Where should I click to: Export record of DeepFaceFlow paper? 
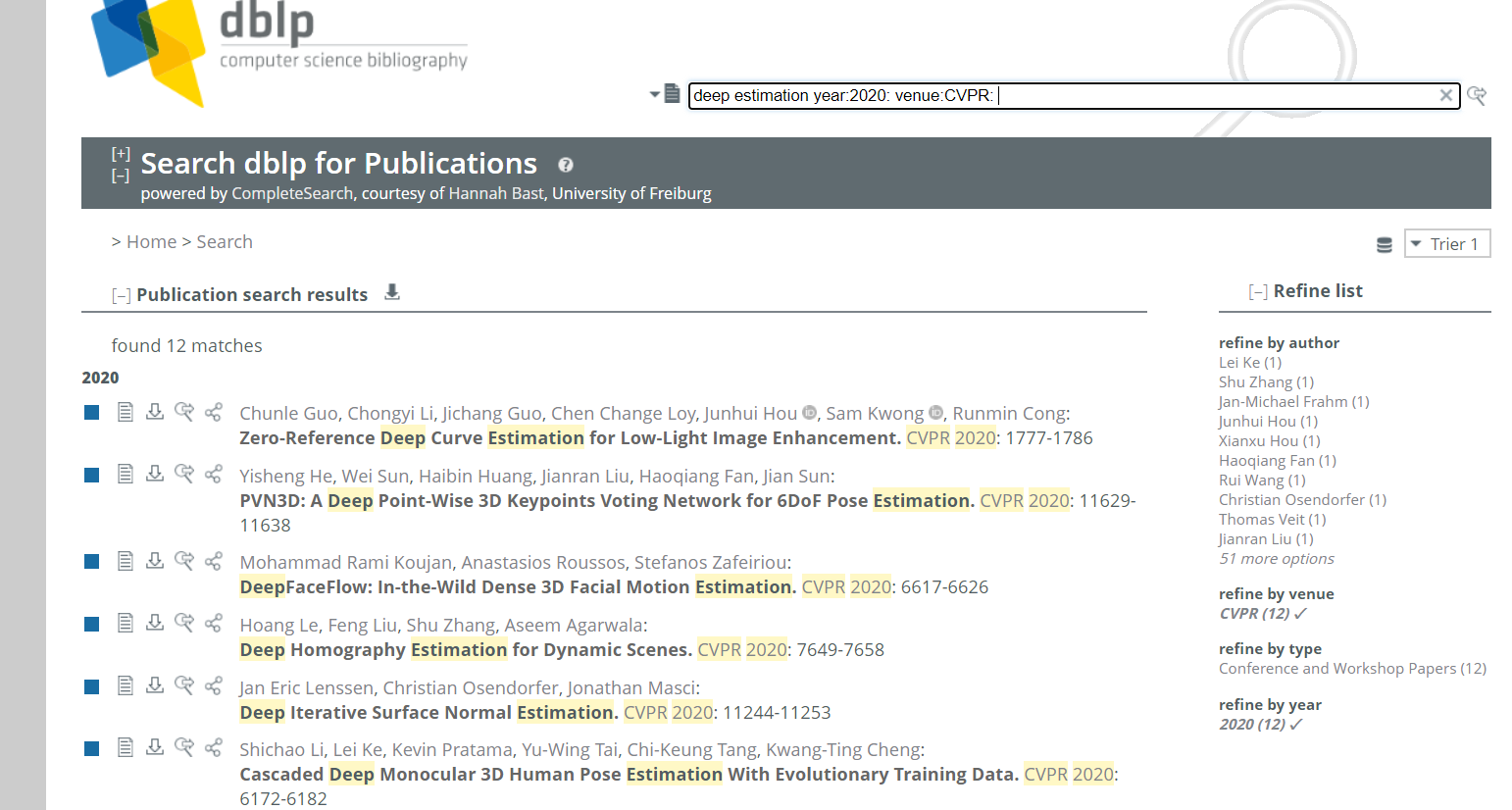155,561
